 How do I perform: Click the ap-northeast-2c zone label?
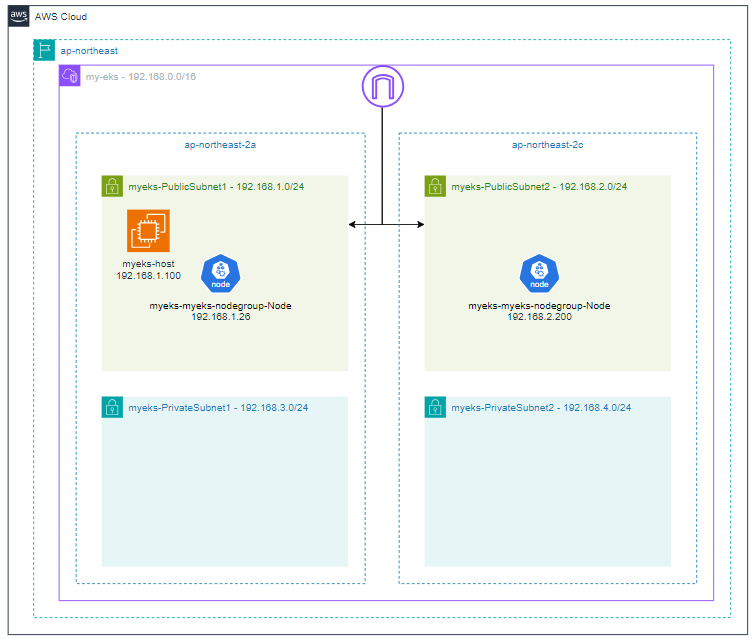[548, 145]
